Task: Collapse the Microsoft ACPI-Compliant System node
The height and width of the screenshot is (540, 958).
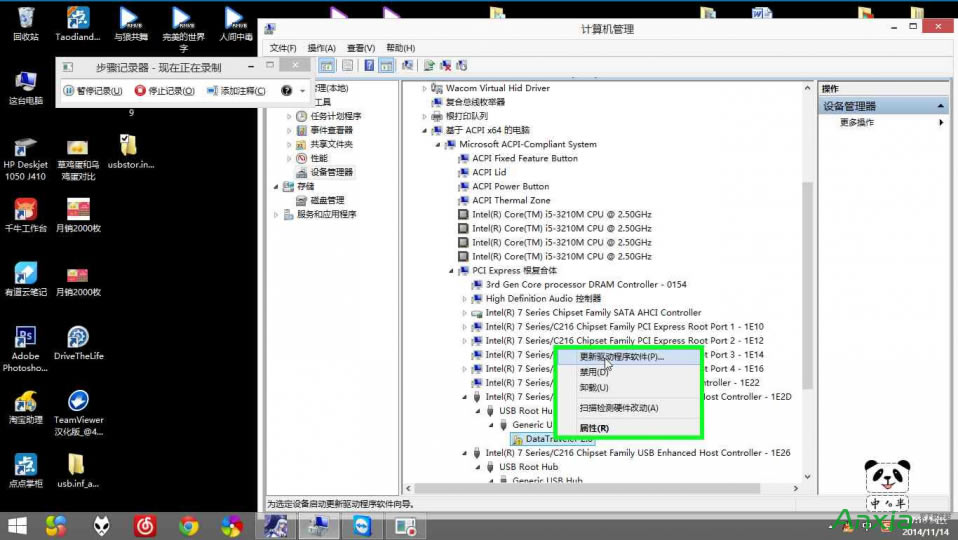Action: [437, 145]
